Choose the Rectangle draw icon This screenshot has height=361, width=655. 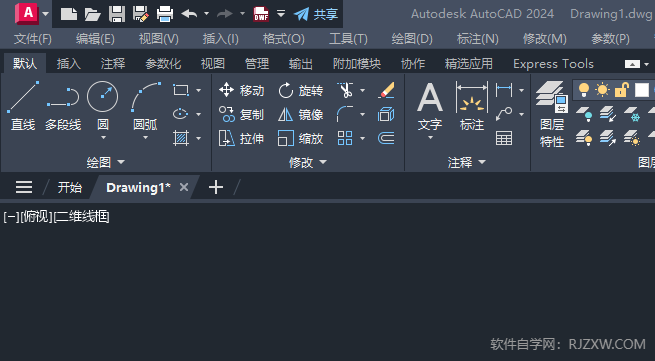(181, 90)
